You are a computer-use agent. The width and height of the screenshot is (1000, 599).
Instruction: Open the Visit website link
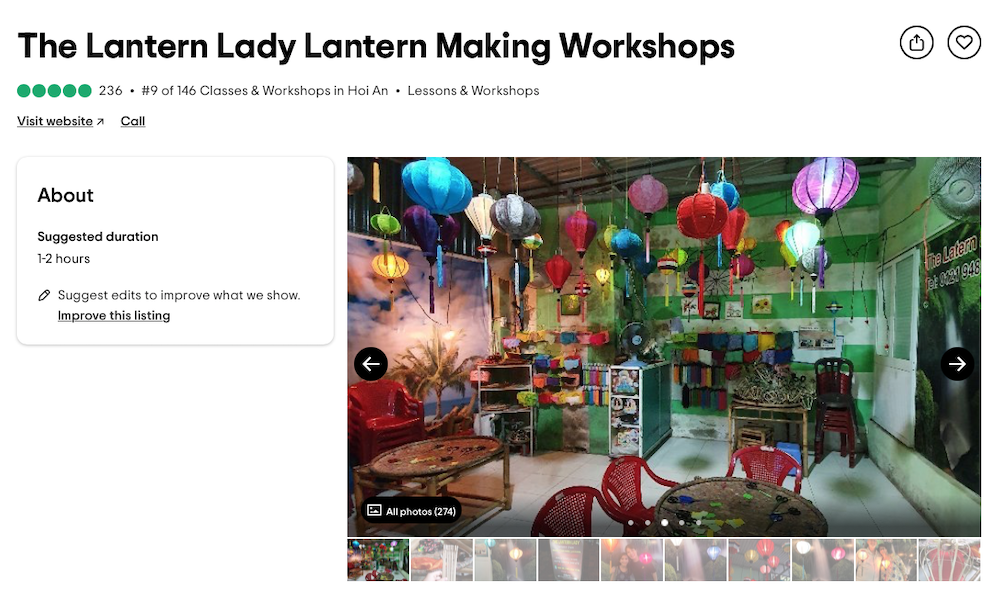(61, 121)
